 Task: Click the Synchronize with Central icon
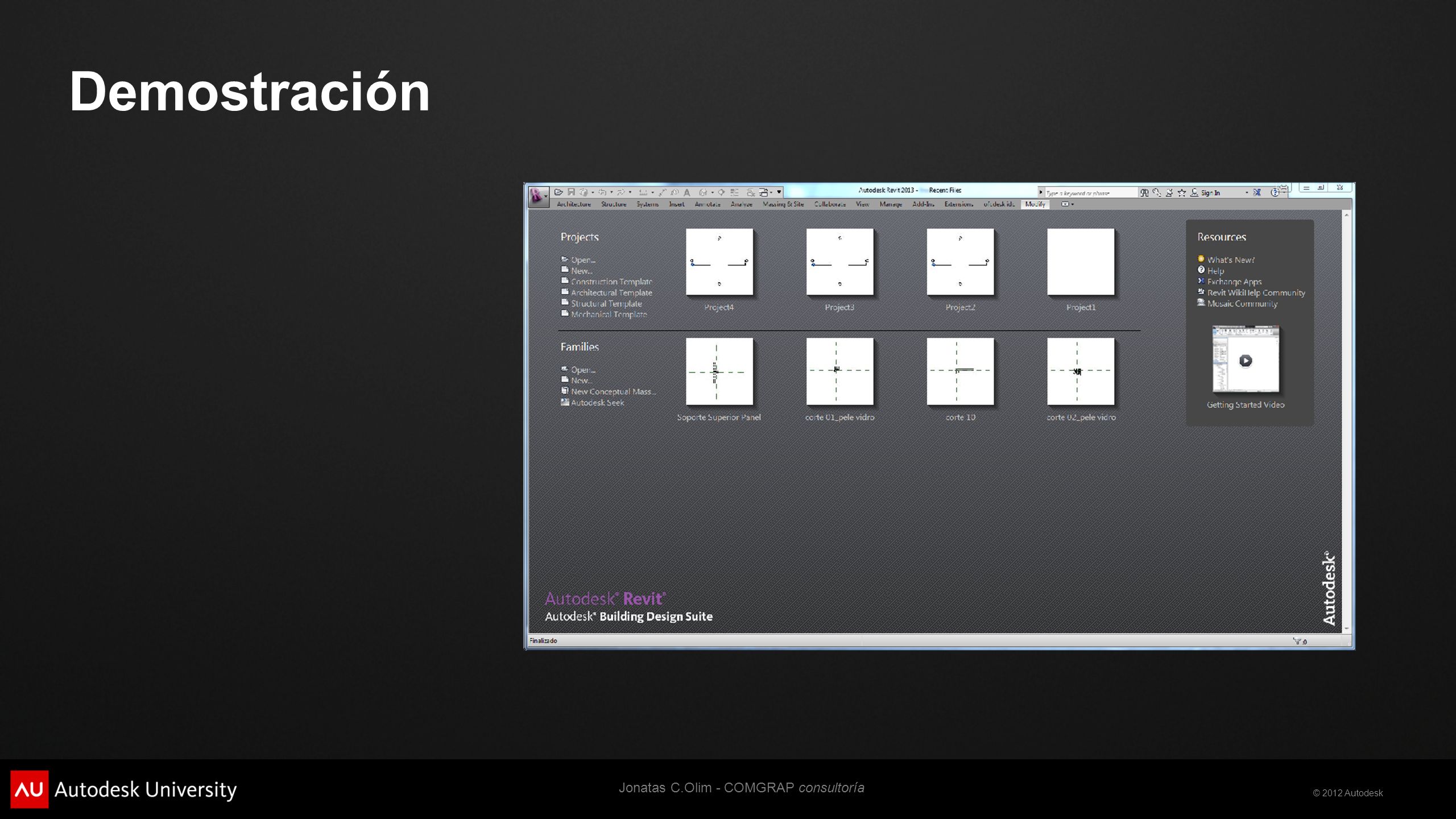click(584, 192)
